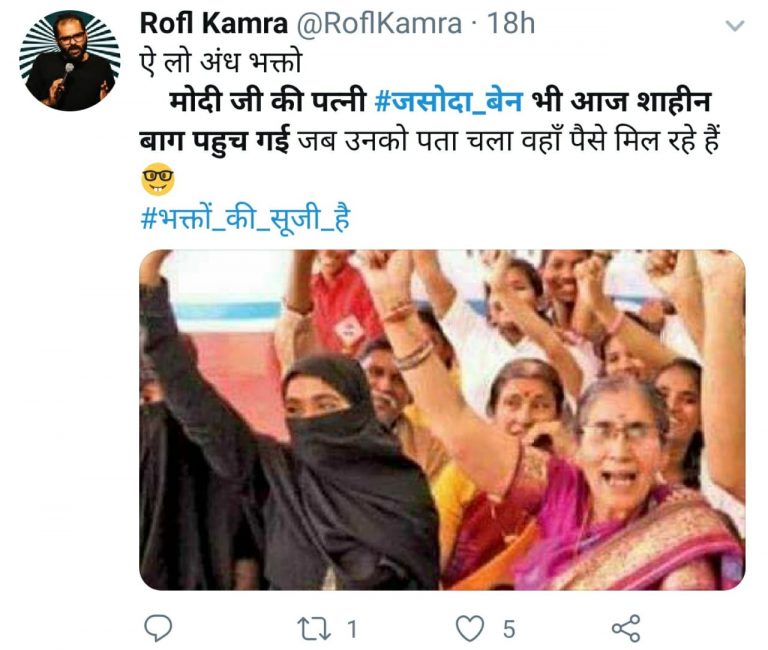Click the retweet count 1
768x650 pixels.
(352, 628)
